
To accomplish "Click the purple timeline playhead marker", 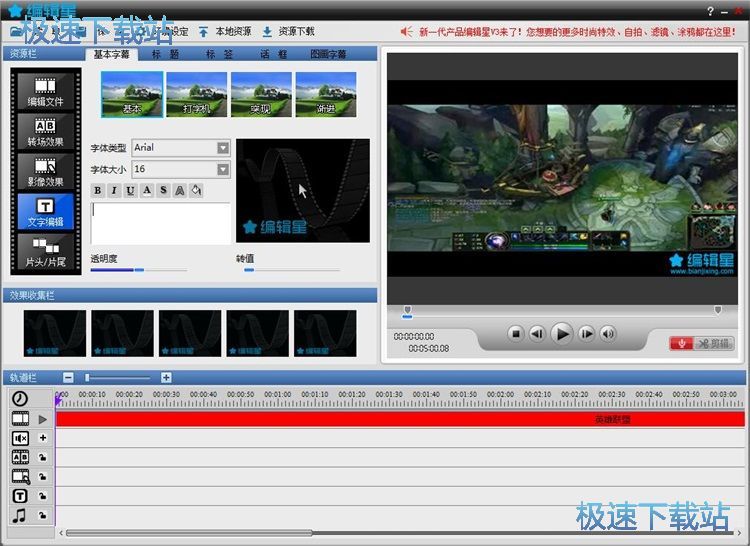I will 59,400.
